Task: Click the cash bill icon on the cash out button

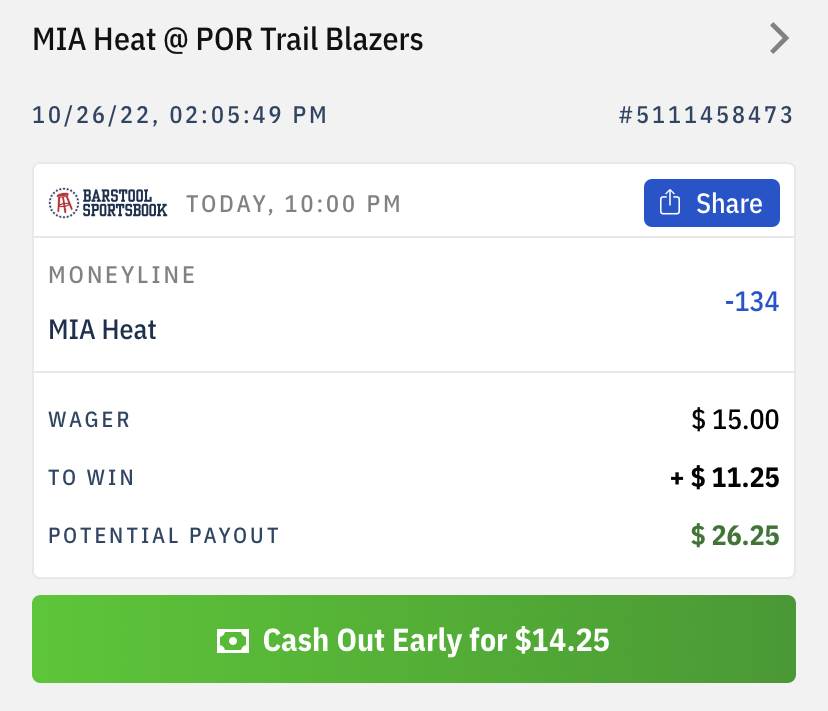Action: [x=233, y=640]
